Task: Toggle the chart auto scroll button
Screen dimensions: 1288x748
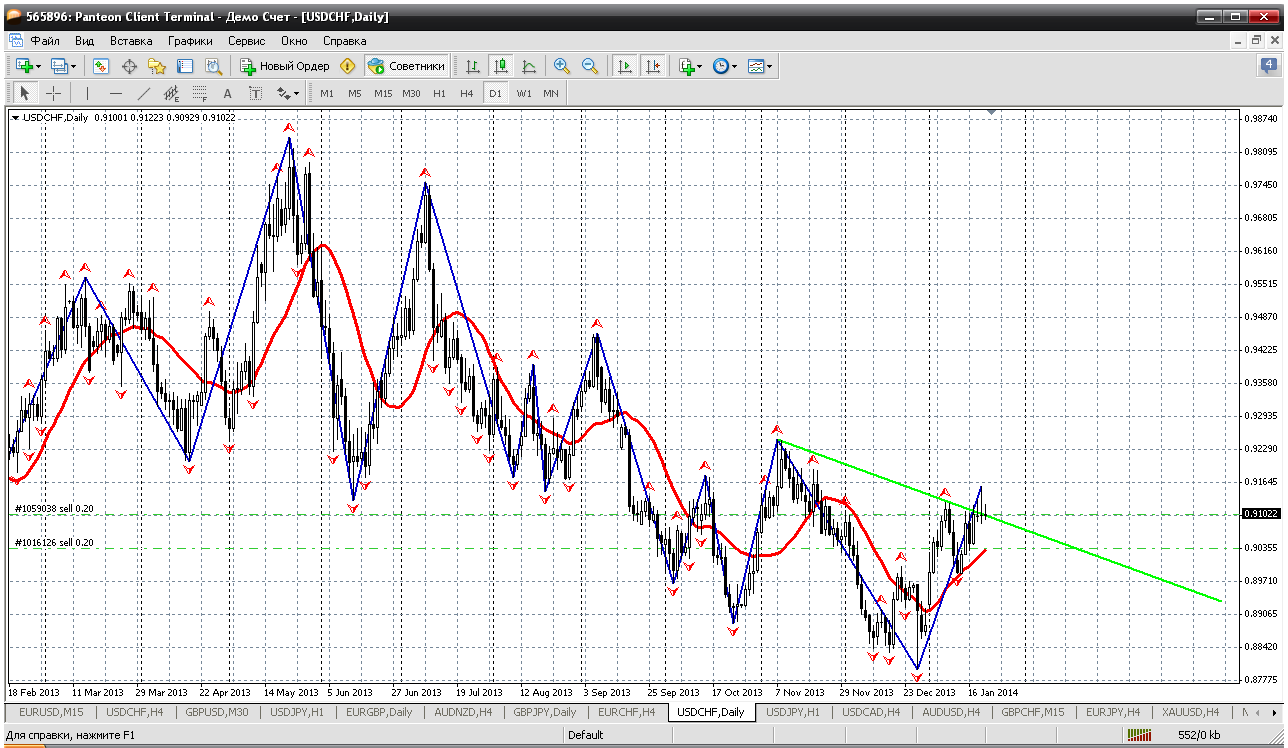Action: tap(625, 66)
